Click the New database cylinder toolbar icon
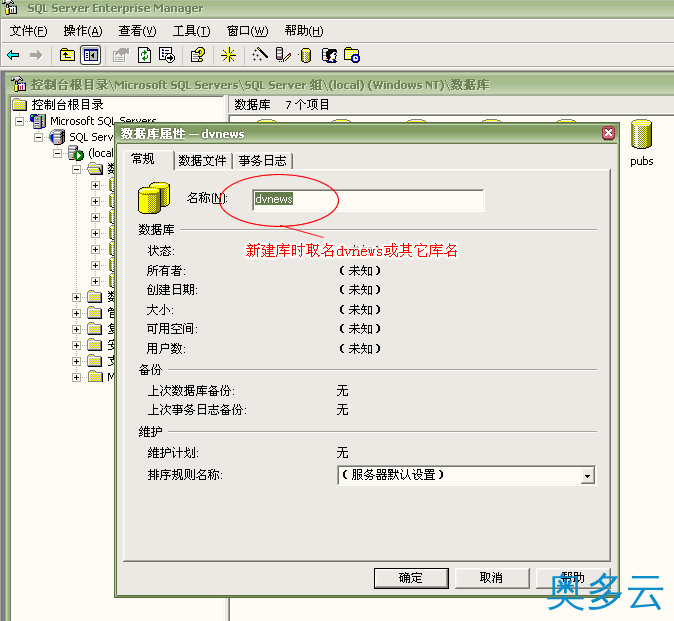 [306, 55]
